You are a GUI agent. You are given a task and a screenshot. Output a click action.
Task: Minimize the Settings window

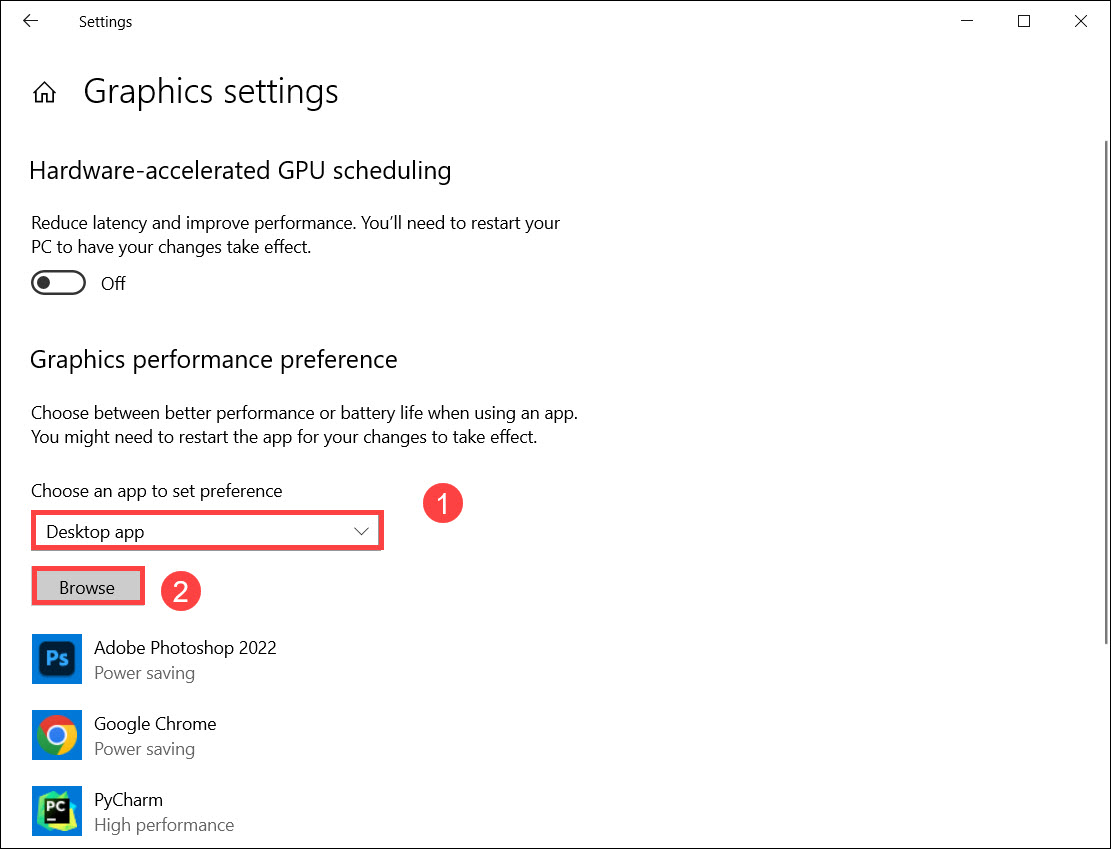point(967,21)
